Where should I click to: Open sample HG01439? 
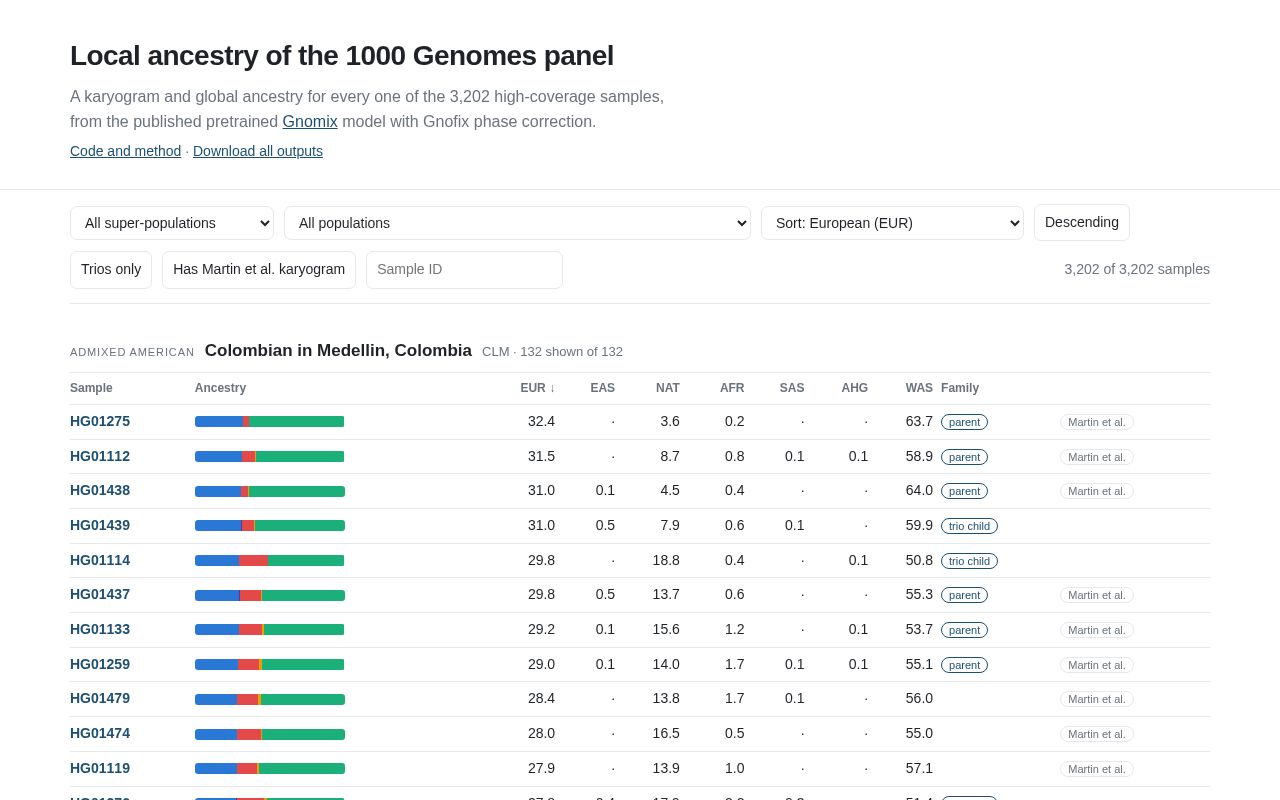(x=100, y=525)
